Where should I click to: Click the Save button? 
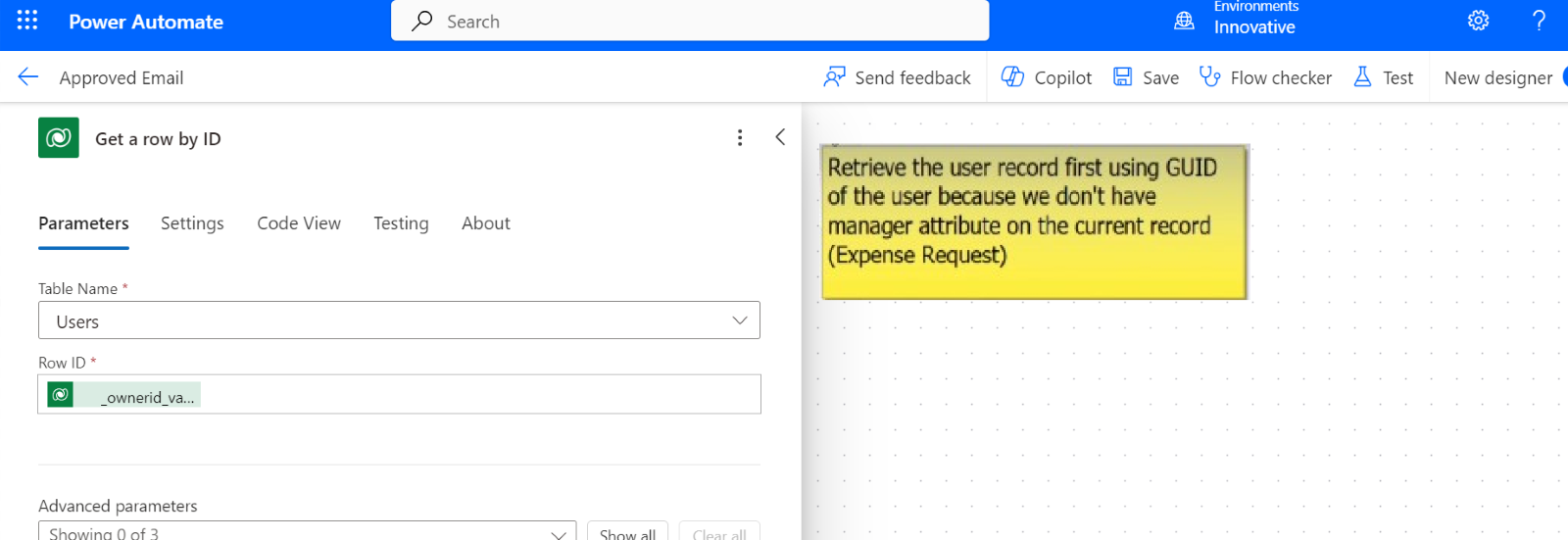point(1146,77)
